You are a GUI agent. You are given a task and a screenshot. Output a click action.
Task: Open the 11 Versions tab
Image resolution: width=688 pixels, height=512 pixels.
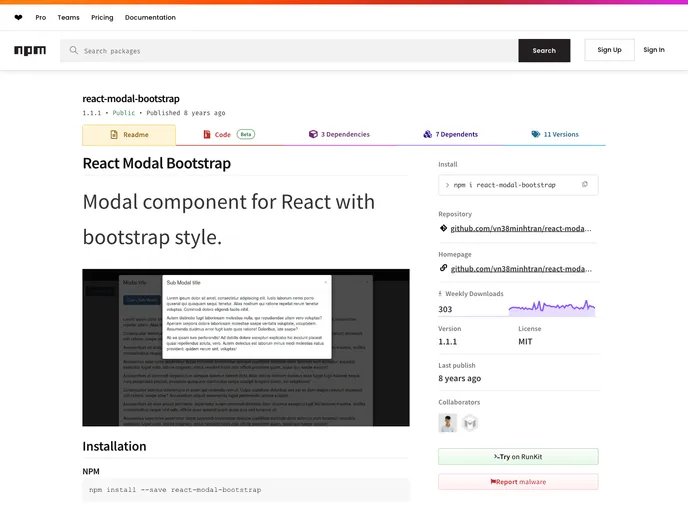tap(555, 134)
